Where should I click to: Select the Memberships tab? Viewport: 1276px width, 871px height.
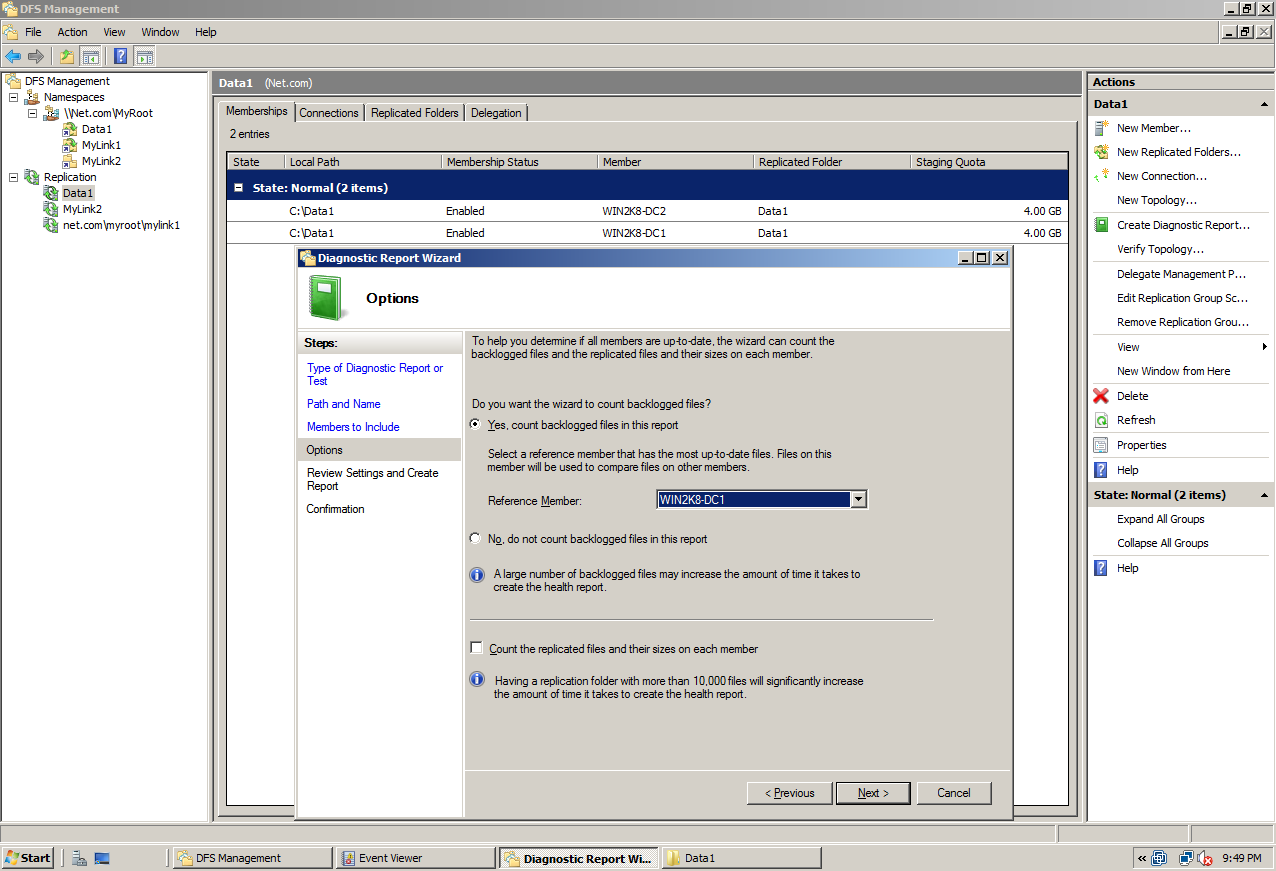257,111
